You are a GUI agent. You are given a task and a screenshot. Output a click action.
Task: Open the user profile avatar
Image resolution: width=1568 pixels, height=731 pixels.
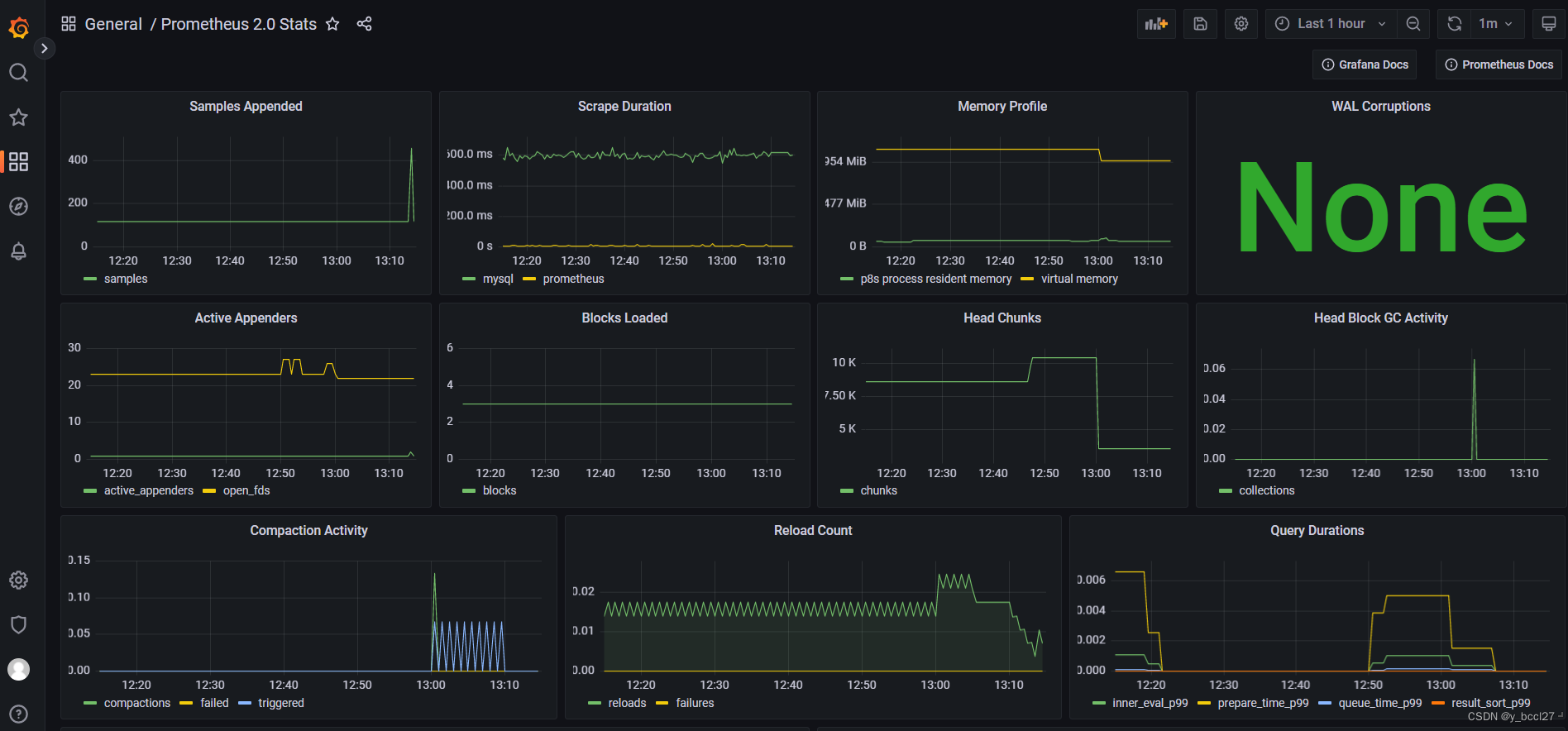pos(18,669)
